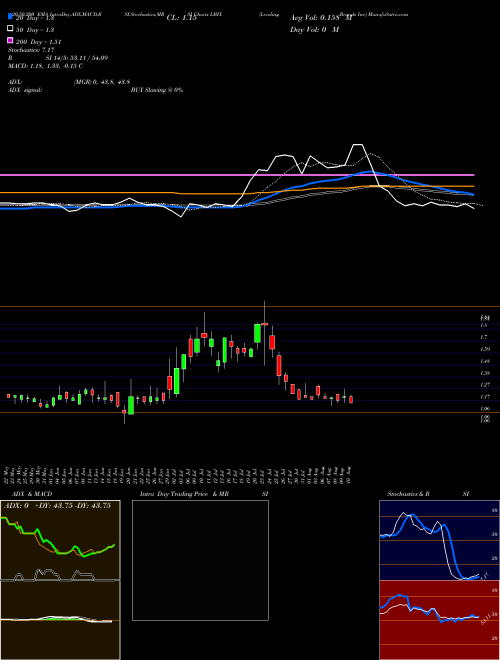Image resolution: width=500 pixels, height=660 pixels.
Task: Click the 'Stochastics & R' panel title
Action: [x=408, y=494]
